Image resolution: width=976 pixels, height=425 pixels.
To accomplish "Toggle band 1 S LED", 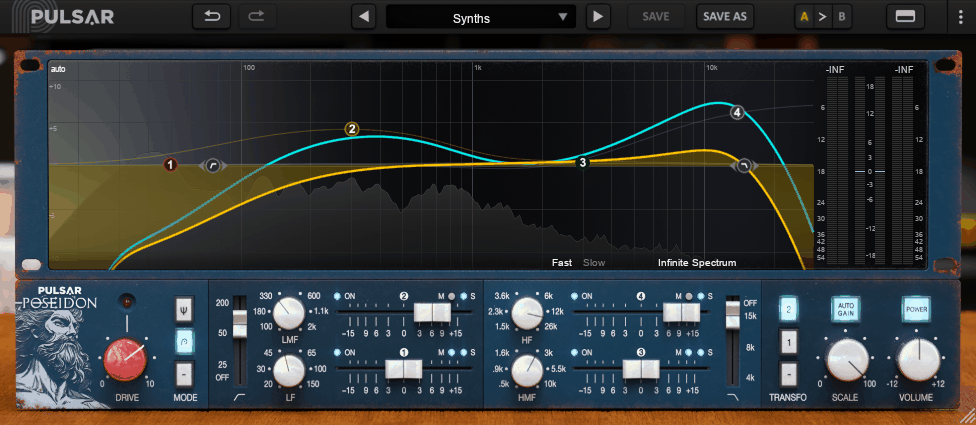I will click(464, 352).
